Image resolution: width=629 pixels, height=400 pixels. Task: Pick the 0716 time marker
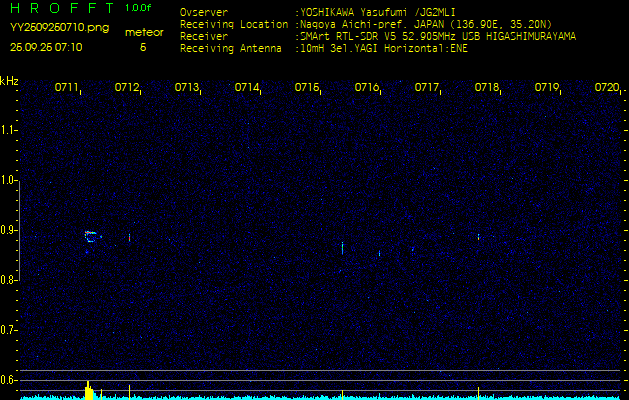pyautogui.click(x=367, y=88)
